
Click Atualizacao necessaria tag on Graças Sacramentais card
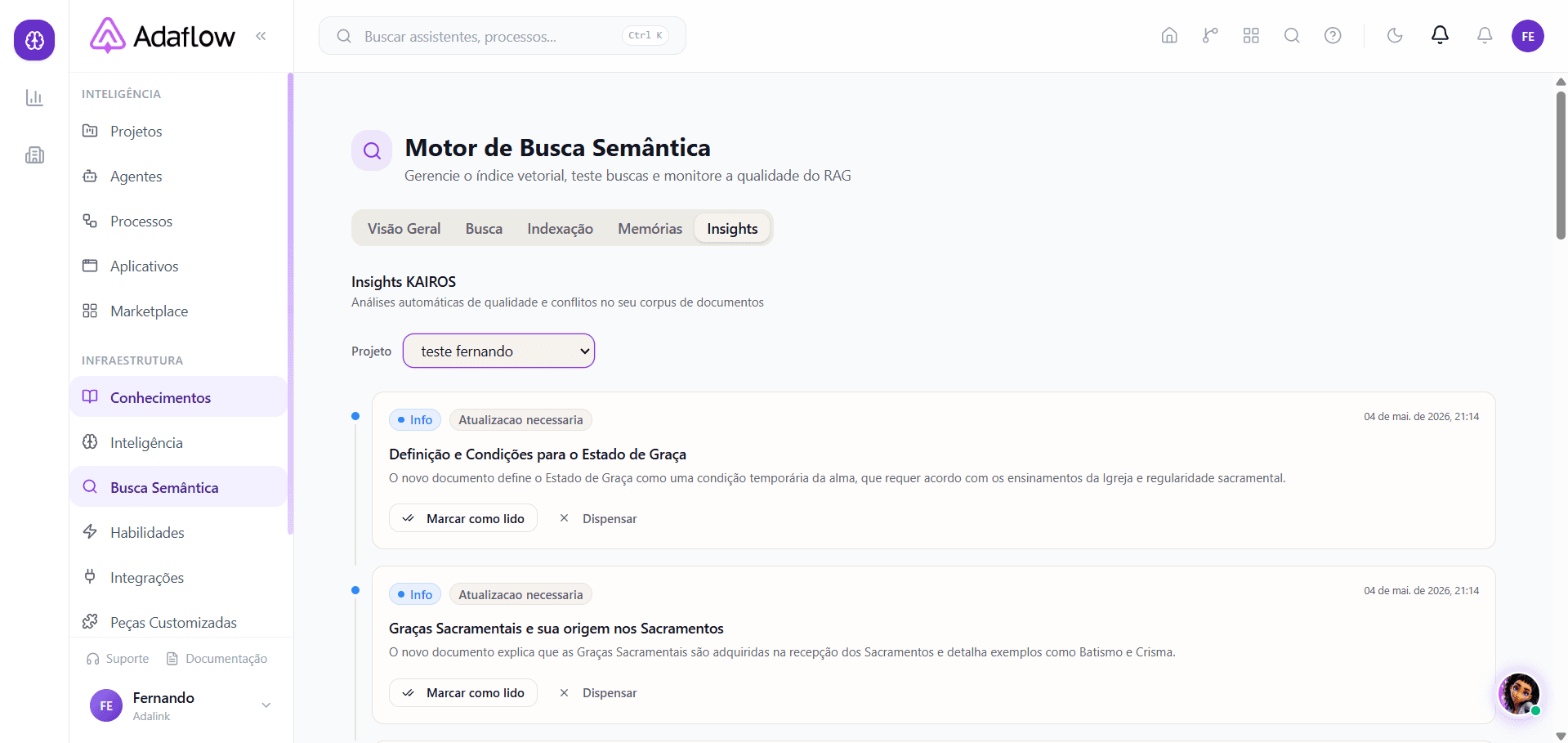tap(520, 594)
